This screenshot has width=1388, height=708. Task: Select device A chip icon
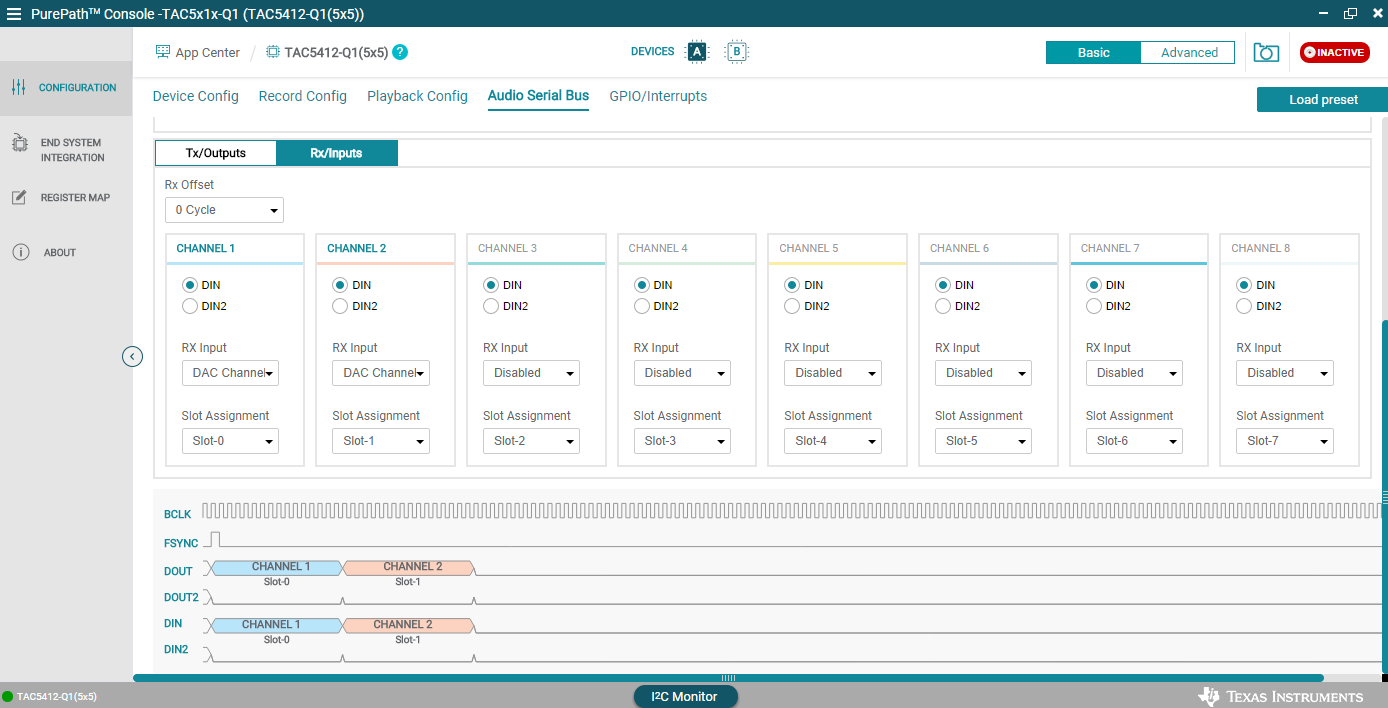tap(696, 52)
